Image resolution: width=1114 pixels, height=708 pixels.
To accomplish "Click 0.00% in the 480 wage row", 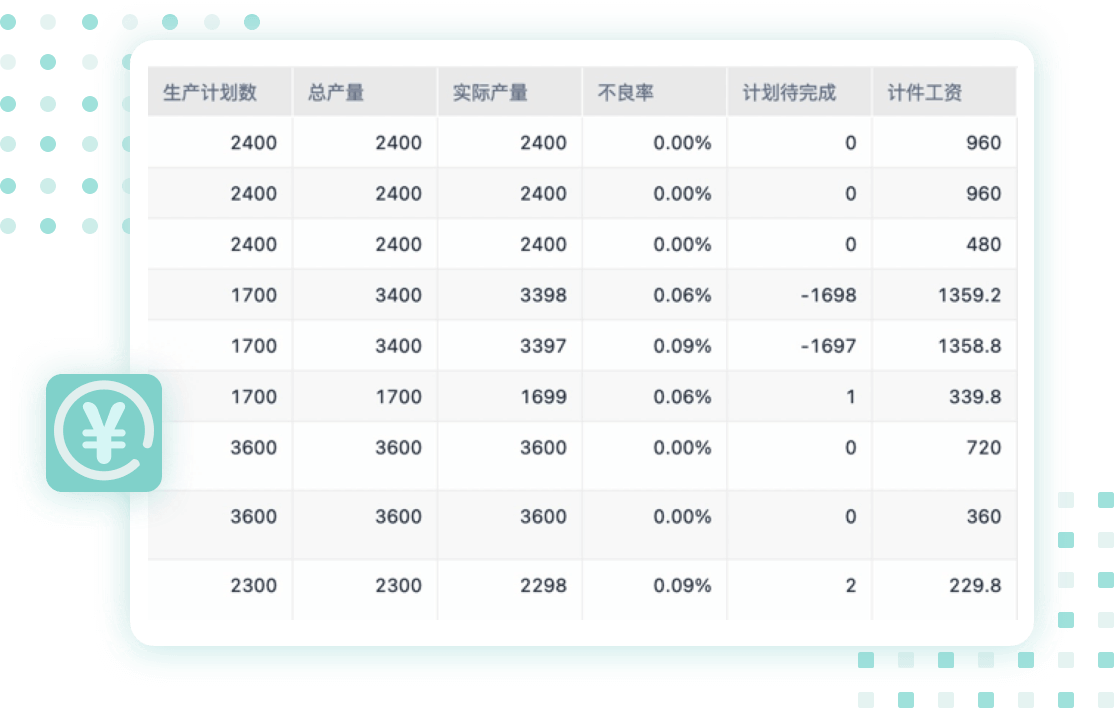I will pos(655,244).
